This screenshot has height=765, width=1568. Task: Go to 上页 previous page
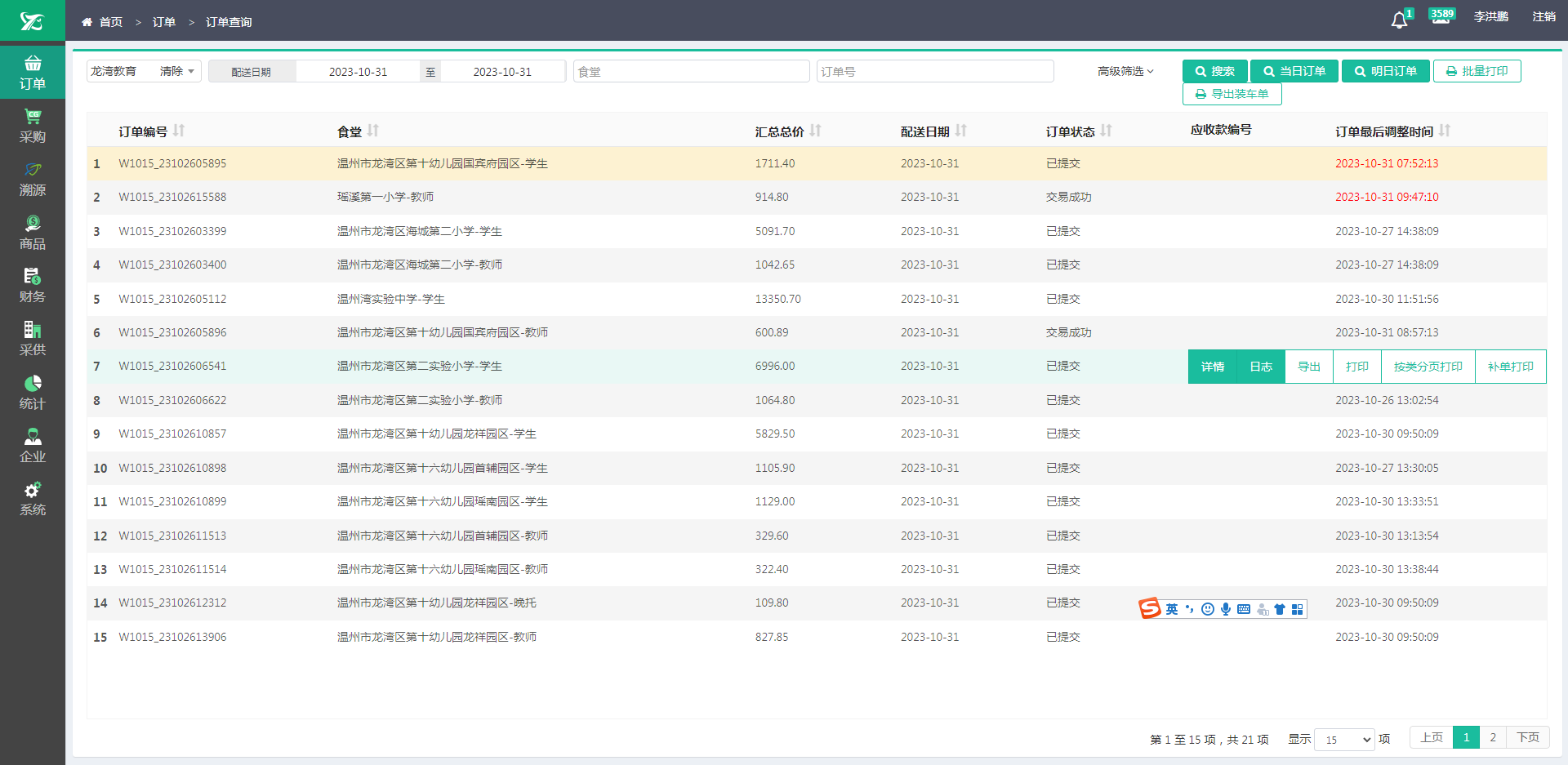tap(1432, 737)
